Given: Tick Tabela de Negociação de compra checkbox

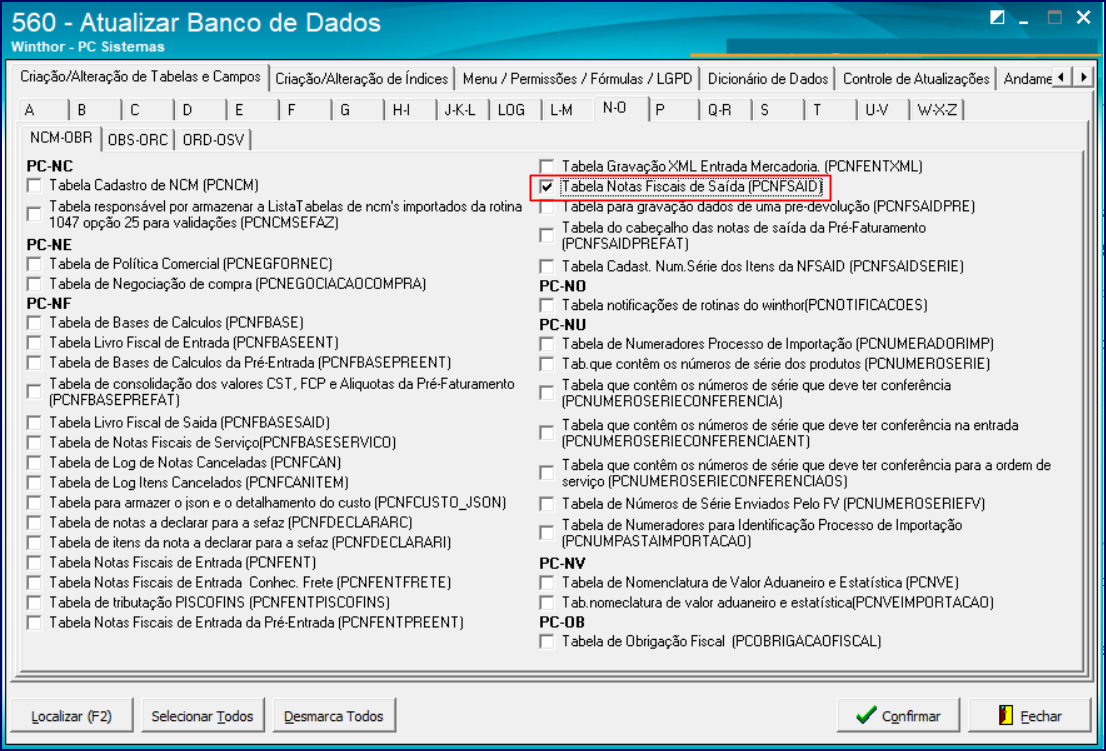Looking at the screenshot, I should [34, 283].
